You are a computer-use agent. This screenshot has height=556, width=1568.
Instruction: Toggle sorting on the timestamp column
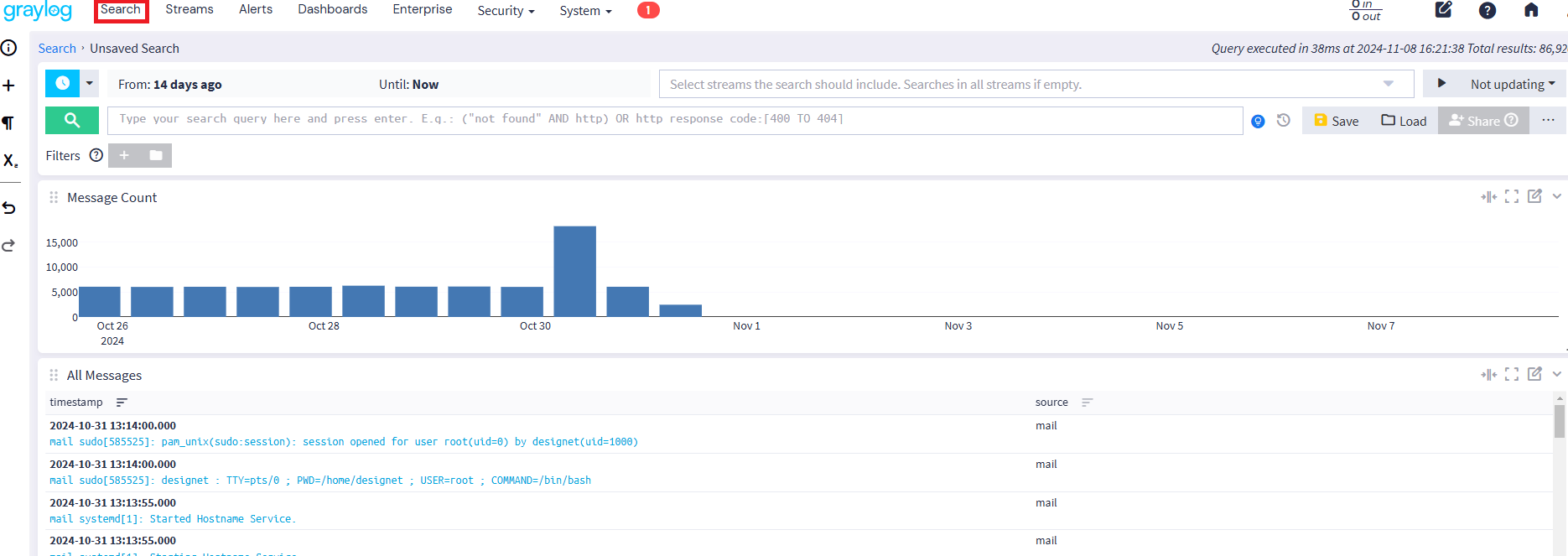tap(122, 403)
